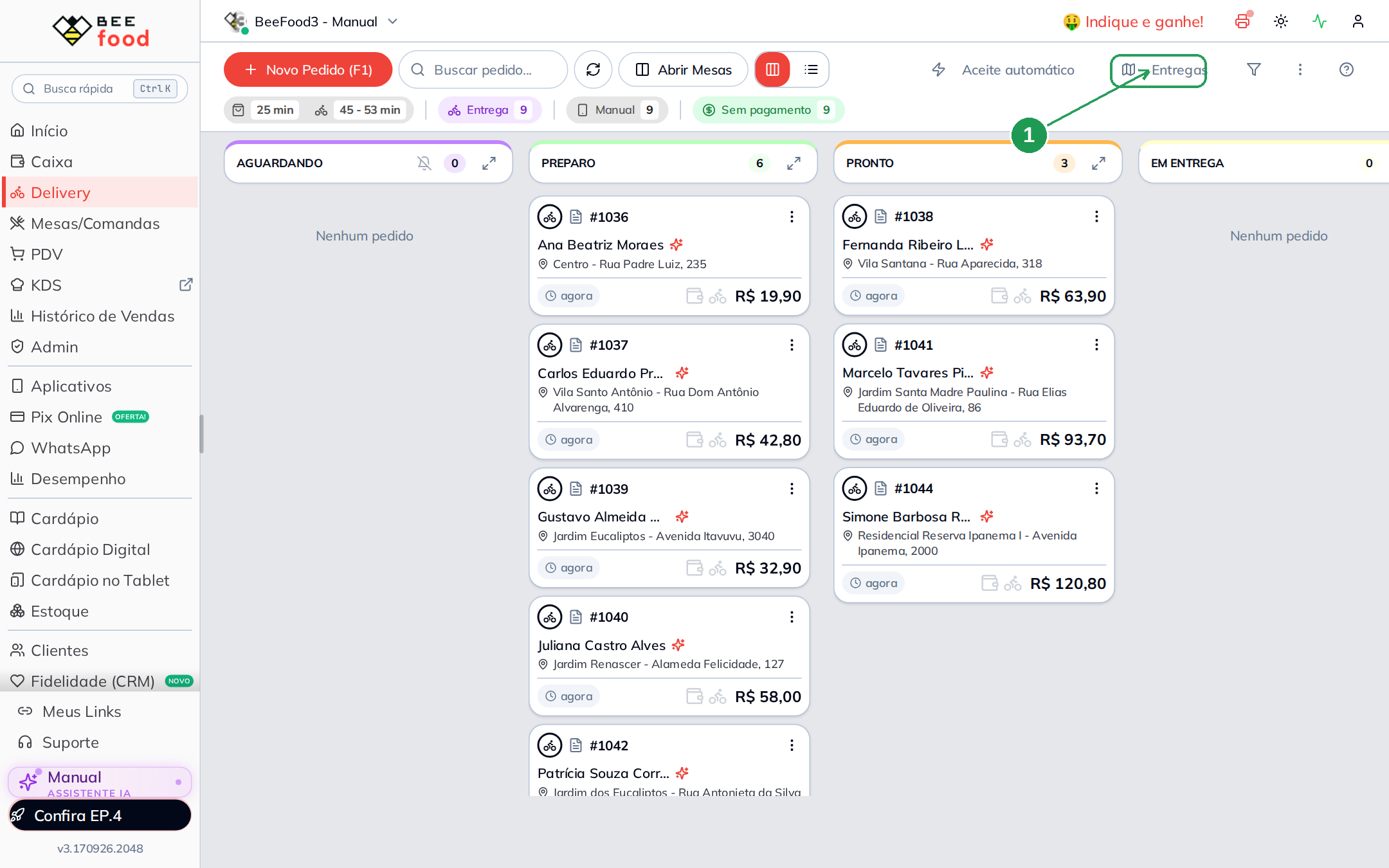Image resolution: width=1389 pixels, height=868 pixels.
Task: Click the 45 - 53 min delivery time chip
Action: (x=358, y=110)
